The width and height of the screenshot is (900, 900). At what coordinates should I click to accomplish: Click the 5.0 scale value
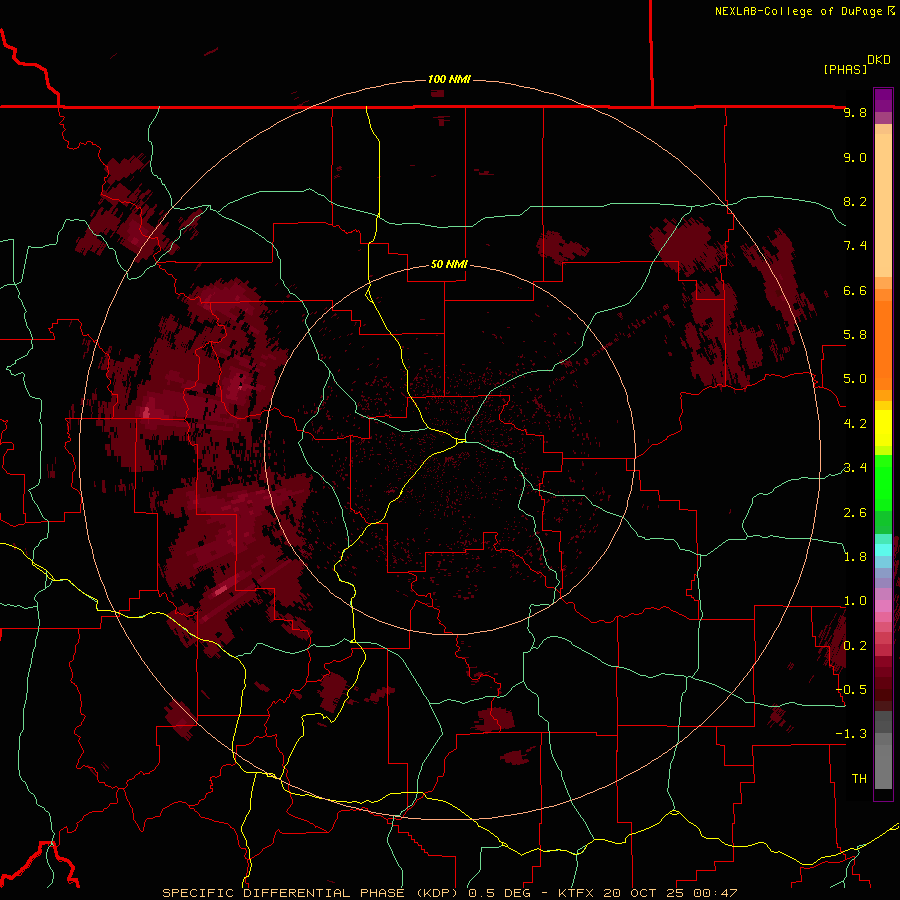tap(855, 379)
